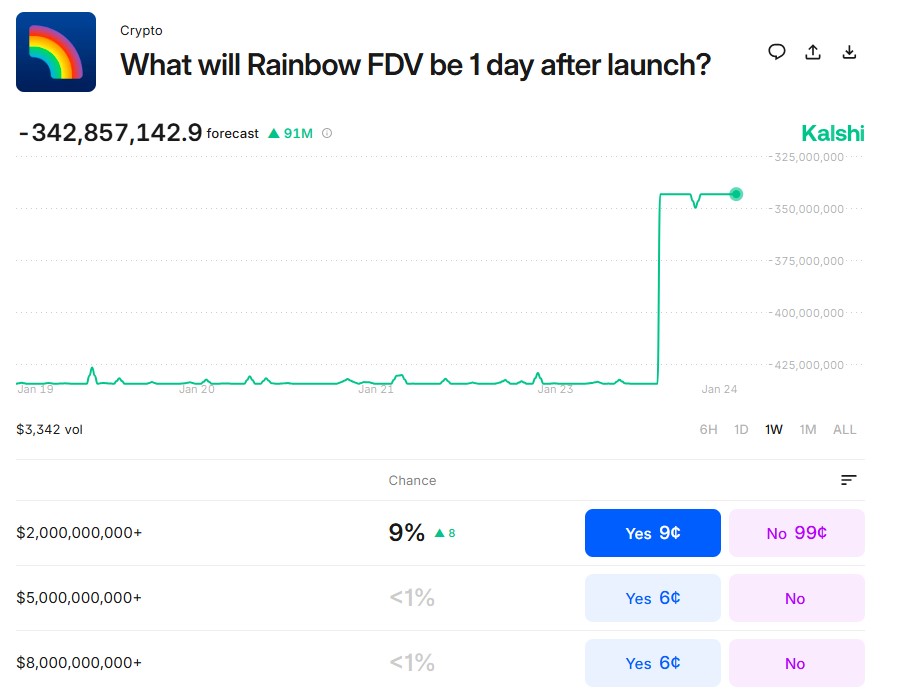Screen dimensions: 911x695
Task: Open the Crypto category link
Action: point(141,30)
